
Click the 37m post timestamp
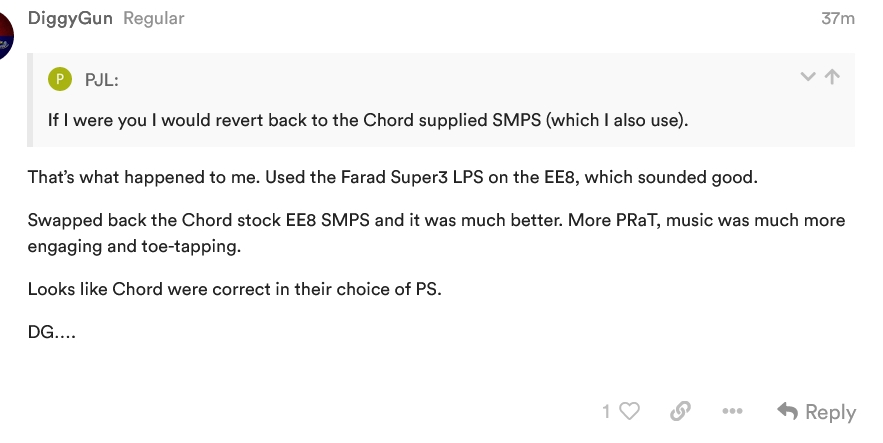coord(837,18)
